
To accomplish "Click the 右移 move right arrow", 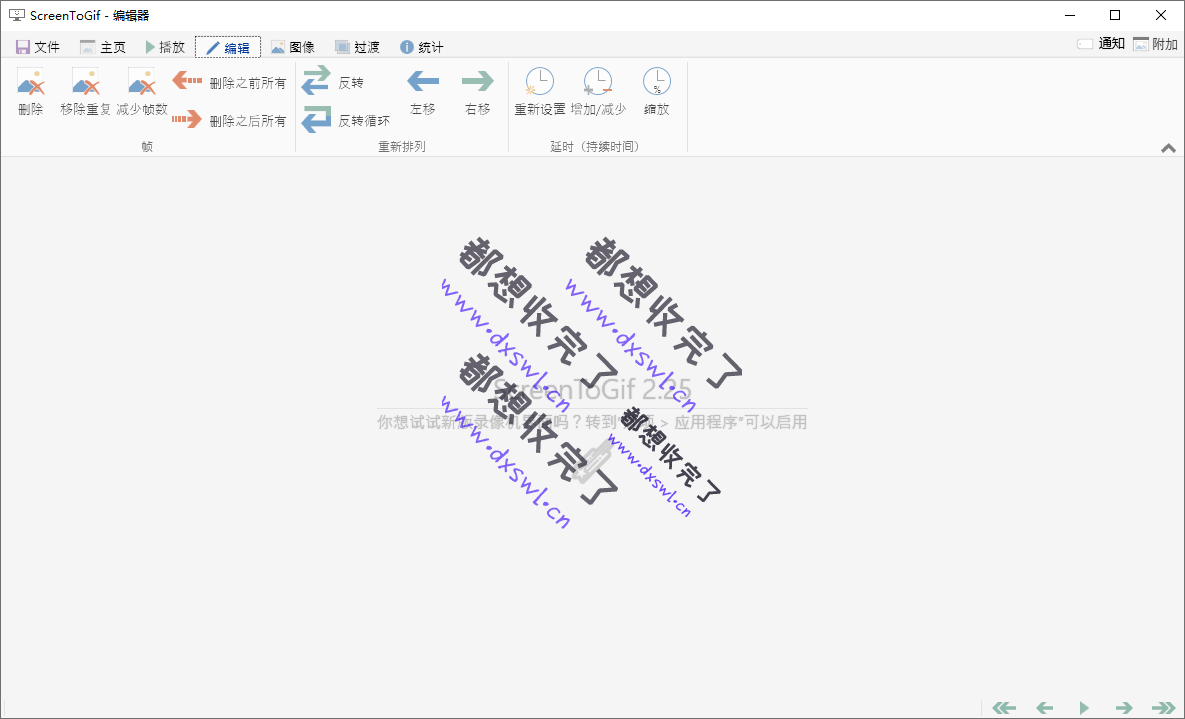I will click(x=478, y=81).
